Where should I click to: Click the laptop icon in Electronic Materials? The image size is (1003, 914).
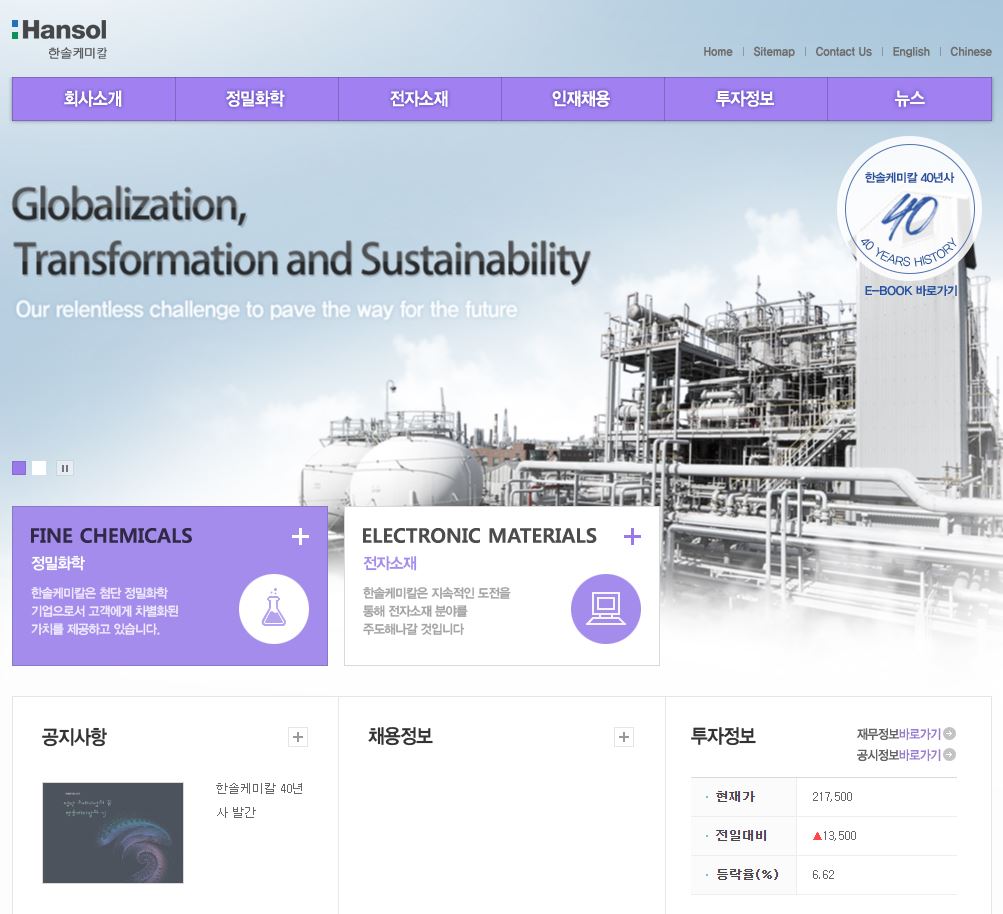click(x=606, y=609)
